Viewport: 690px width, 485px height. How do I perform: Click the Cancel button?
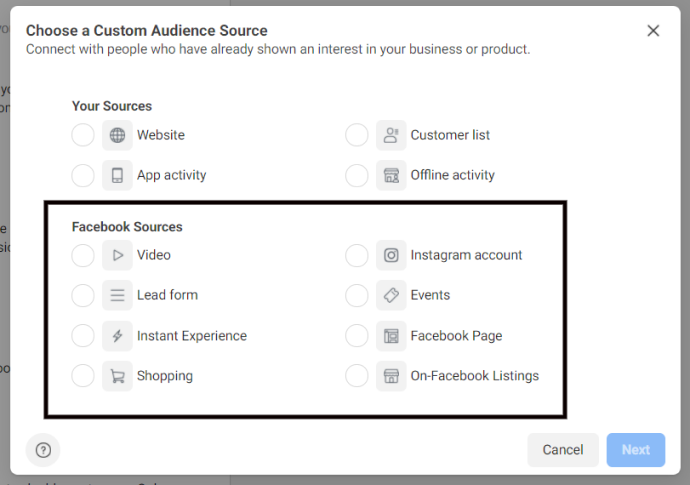click(563, 450)
